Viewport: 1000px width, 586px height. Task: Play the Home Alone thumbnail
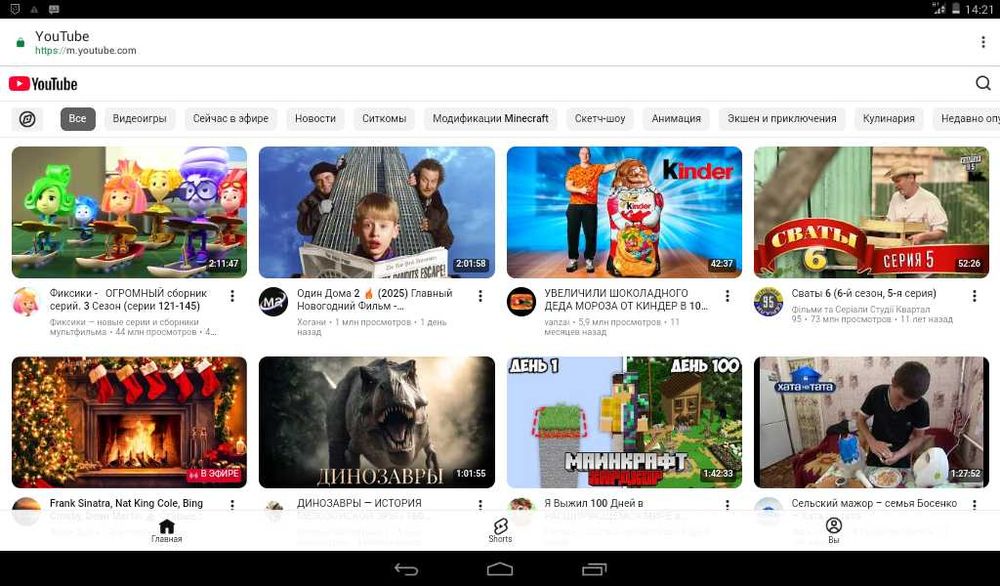click(x=377, y=212)
